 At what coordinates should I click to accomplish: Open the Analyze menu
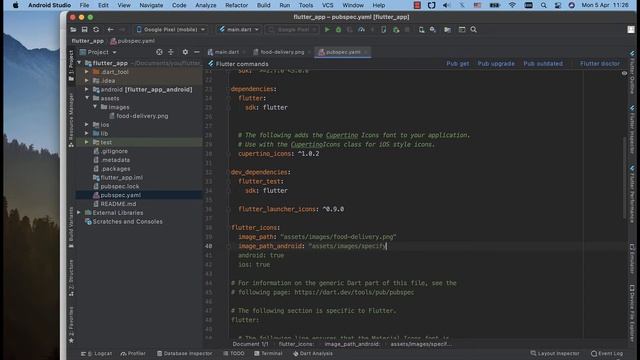pyautogui.click(x=206, y=5)
